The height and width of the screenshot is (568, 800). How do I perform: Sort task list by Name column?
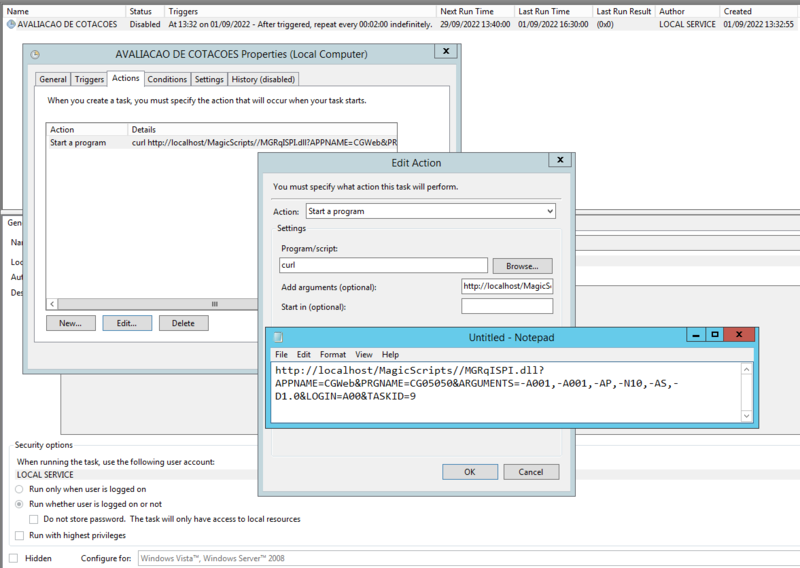tap(64, 11)
